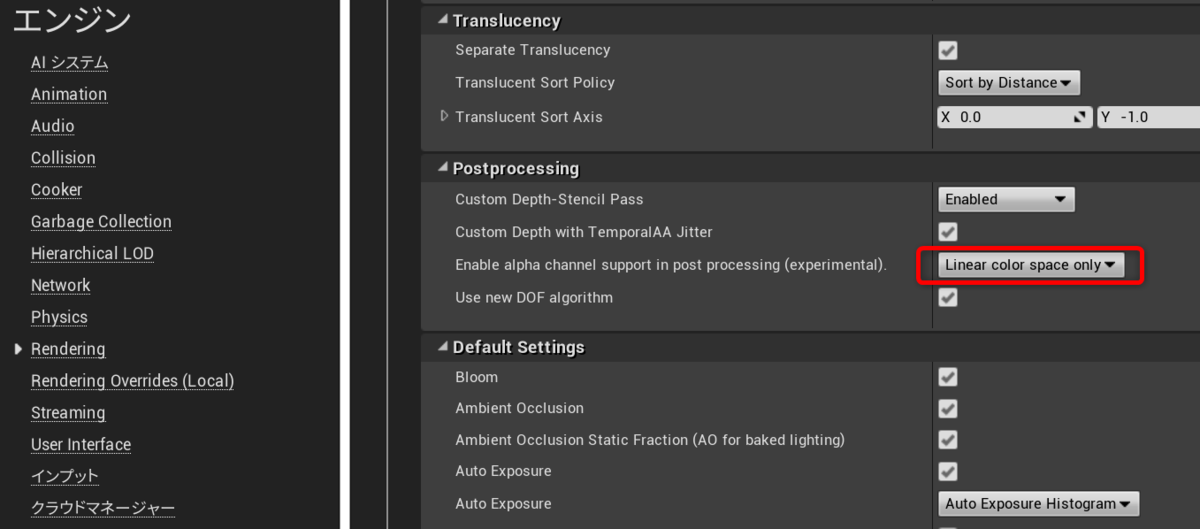Open Translucent Sort Policy dropdown
1200x529 pixels.
[x=1008, y=83]
